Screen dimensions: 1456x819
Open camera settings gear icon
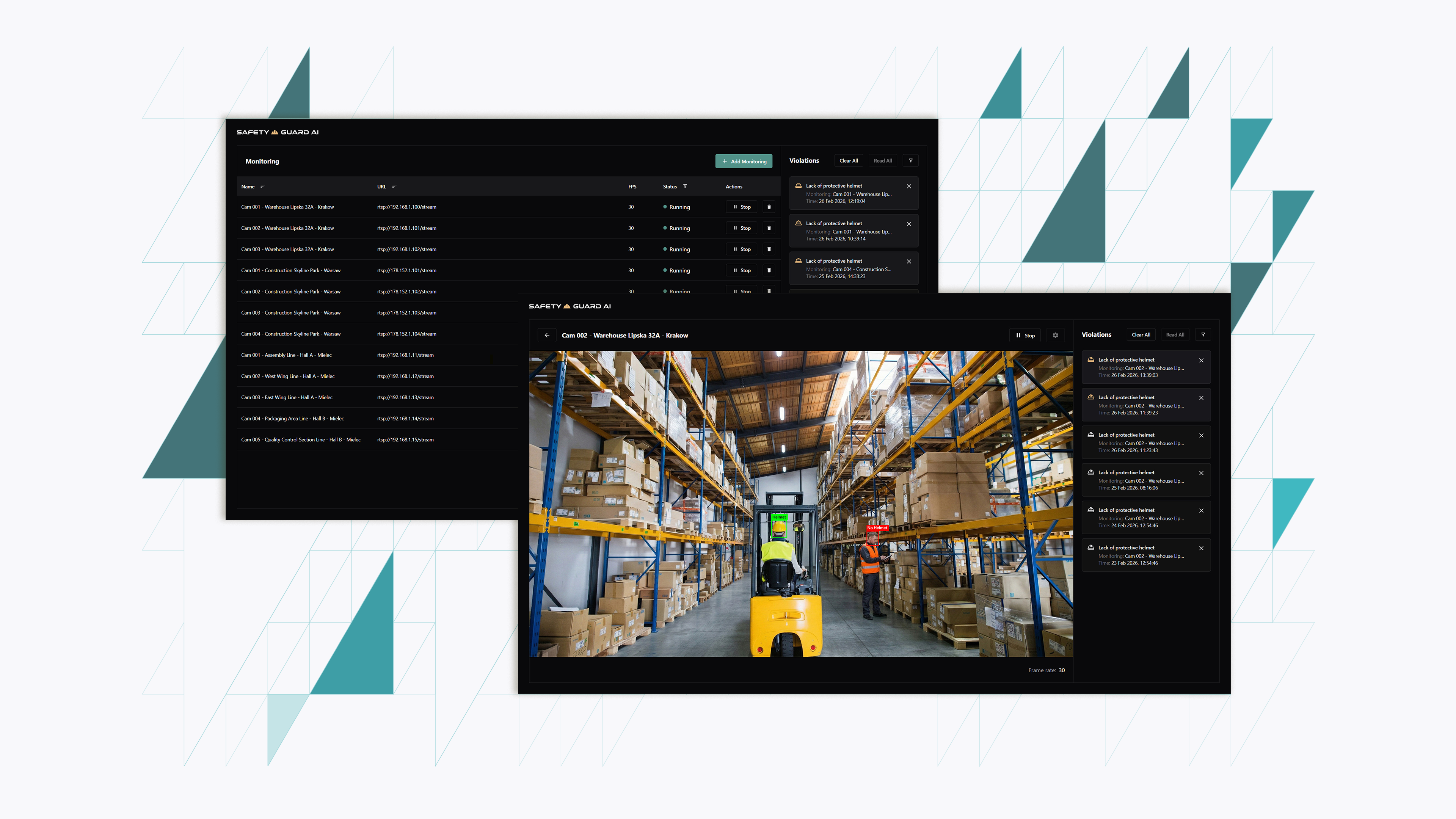pos(1055,335)
